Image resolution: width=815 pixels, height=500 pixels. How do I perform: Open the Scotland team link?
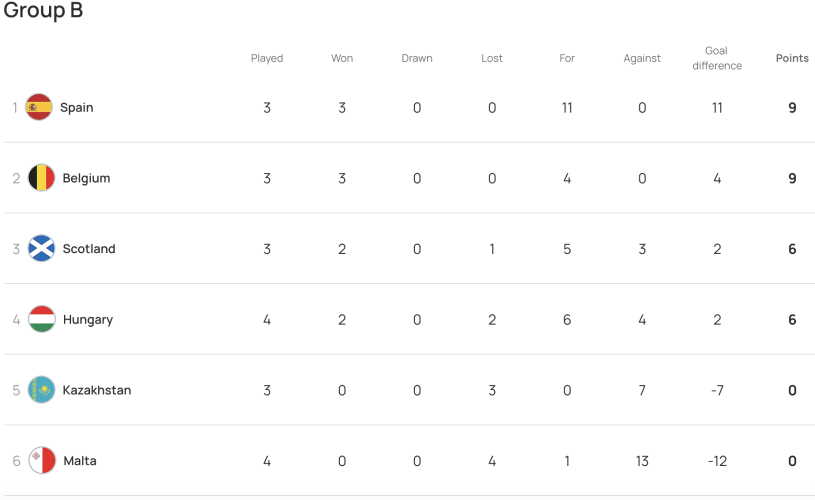pos(89,249)
